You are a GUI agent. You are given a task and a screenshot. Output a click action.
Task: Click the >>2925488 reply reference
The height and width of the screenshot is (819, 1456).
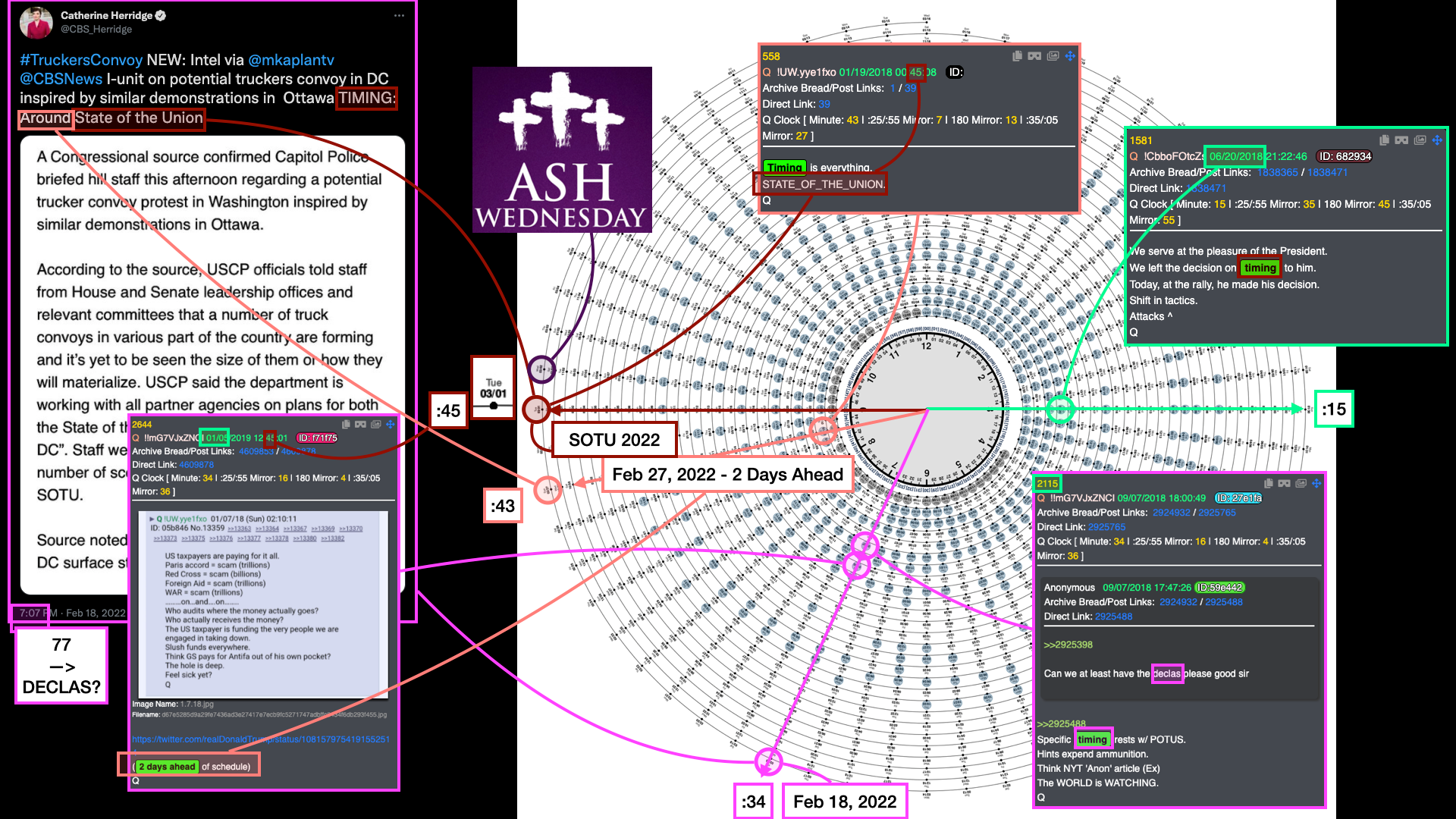[x=1062, y=723]
